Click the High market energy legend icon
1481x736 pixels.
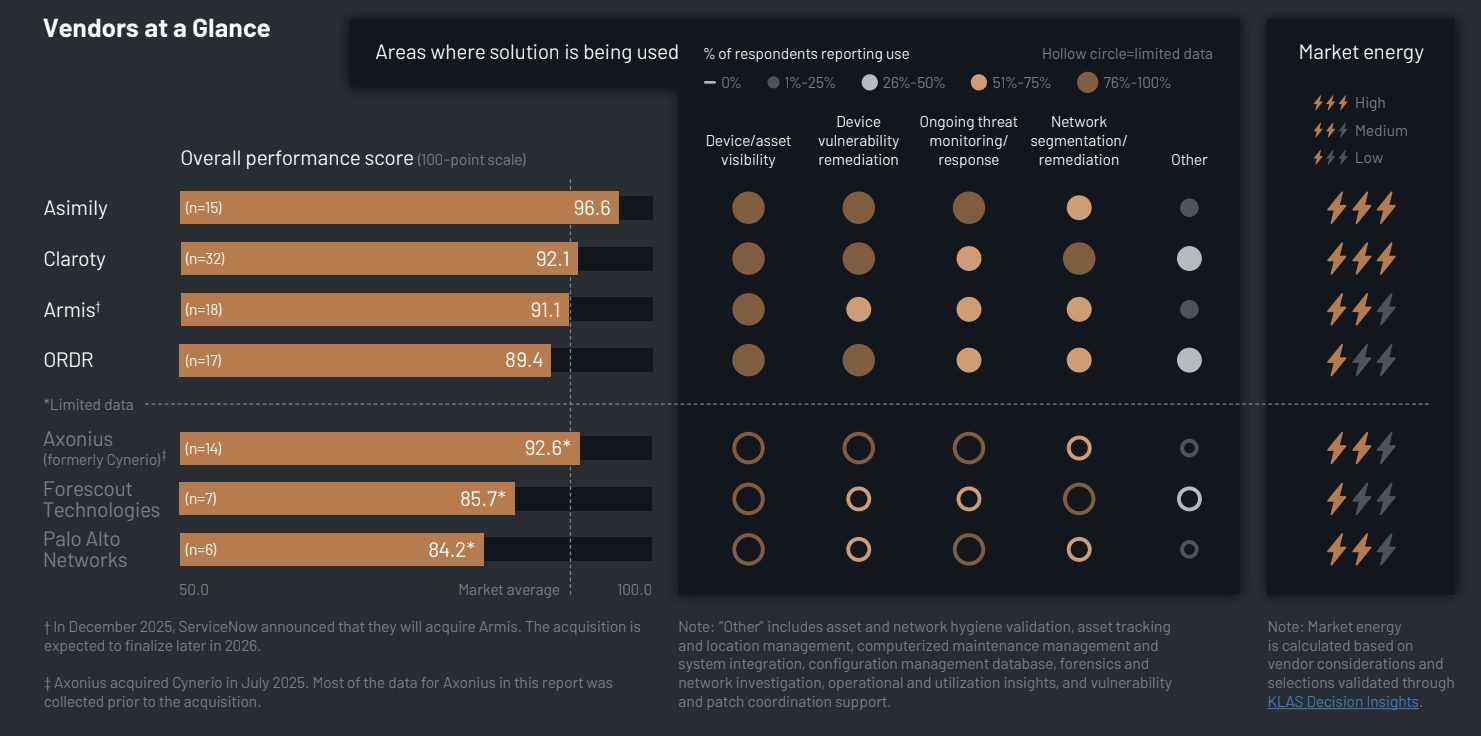[x=1331, y=103]
